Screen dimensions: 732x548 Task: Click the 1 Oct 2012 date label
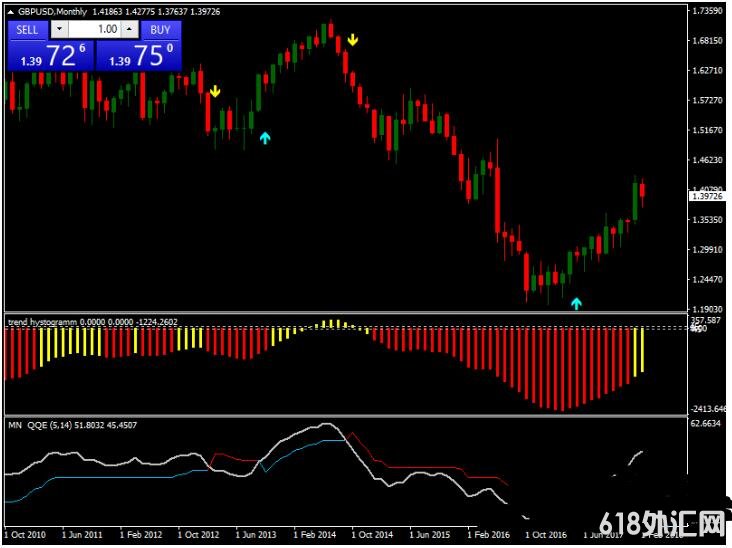198,535
